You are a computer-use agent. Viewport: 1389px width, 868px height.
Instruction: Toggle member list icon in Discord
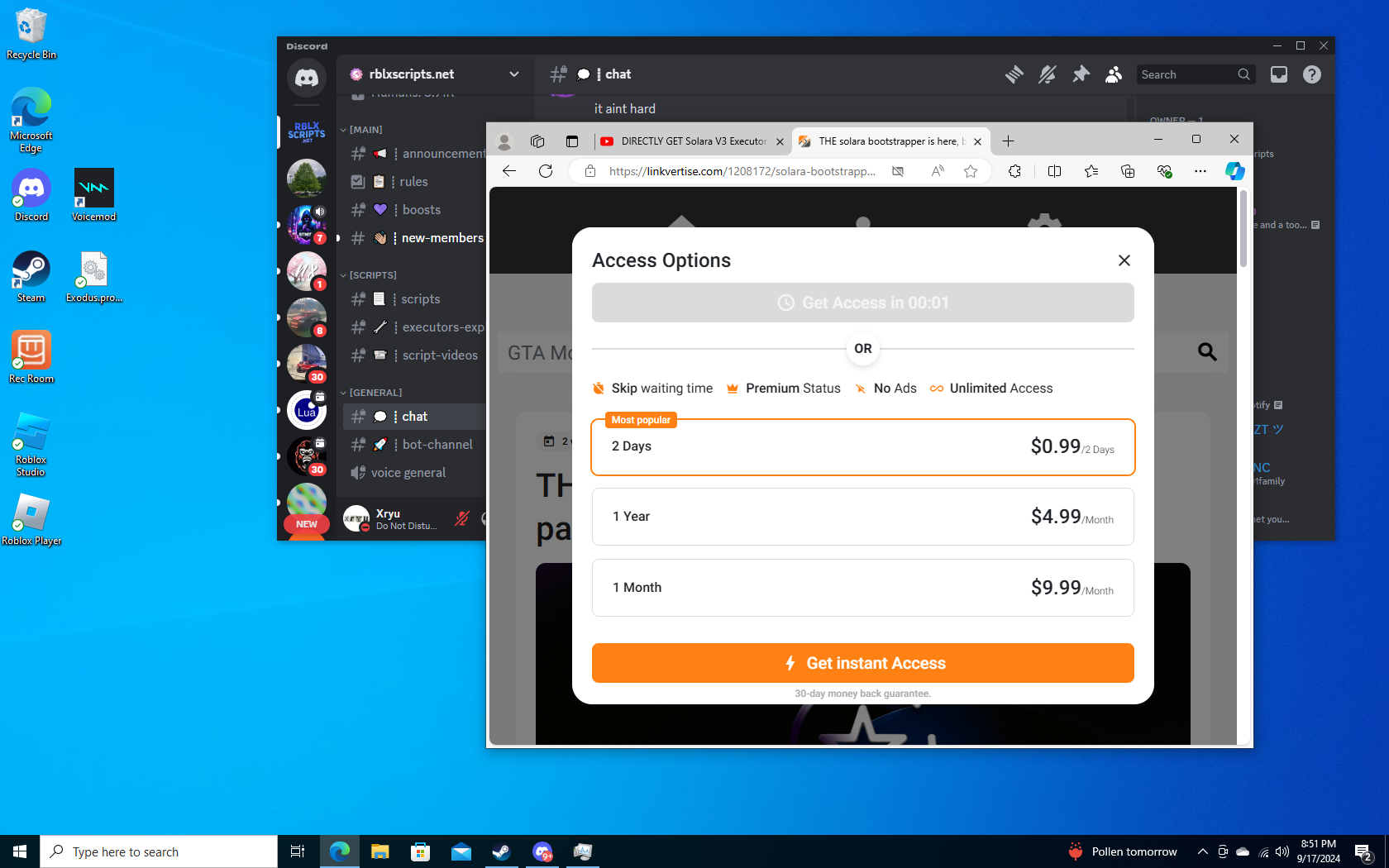[1114, 74]
